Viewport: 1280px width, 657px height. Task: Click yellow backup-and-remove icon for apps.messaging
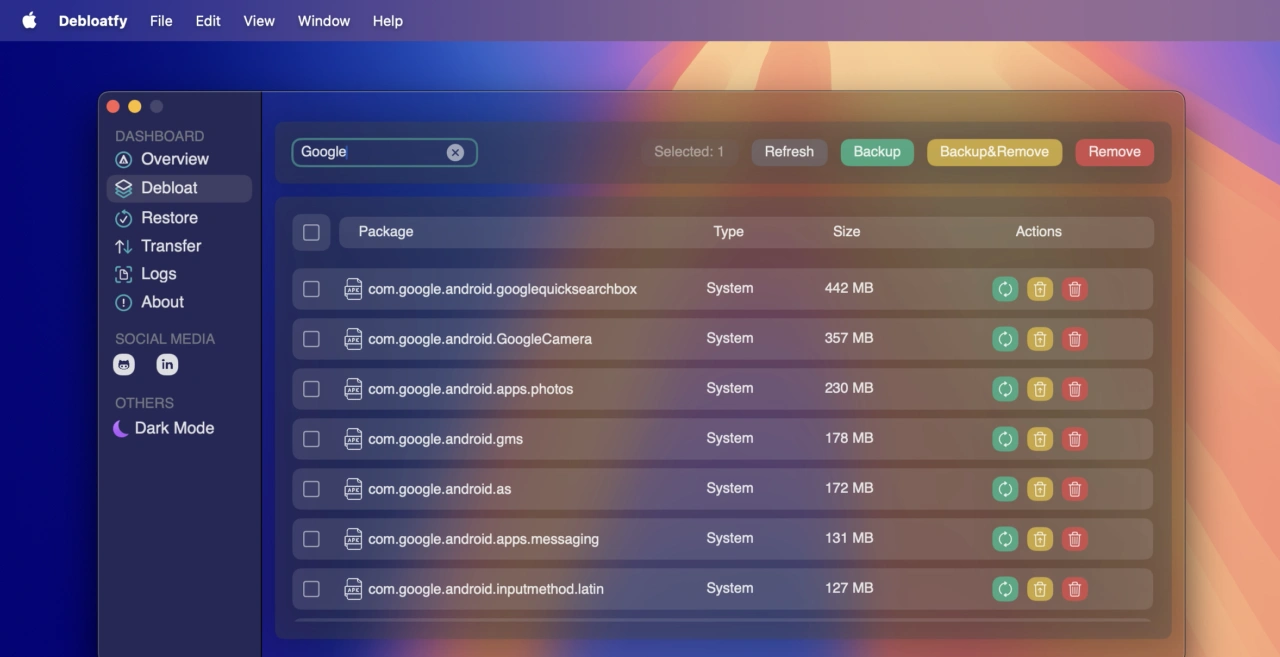point(1040,539)
